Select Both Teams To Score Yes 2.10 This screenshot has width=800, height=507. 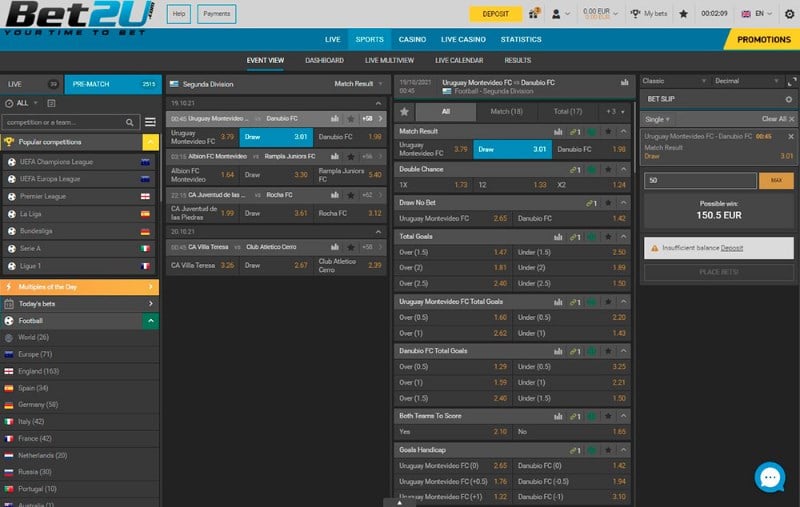(x=453, y=432)
